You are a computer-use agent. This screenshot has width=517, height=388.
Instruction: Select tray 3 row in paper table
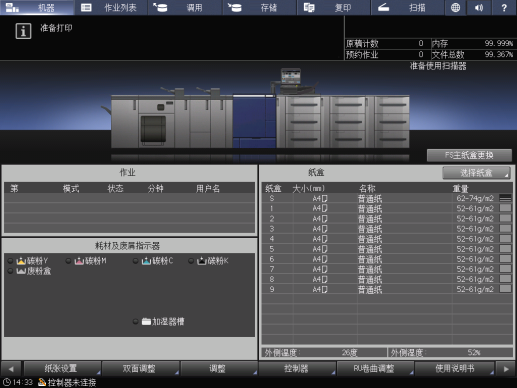click(387, 229)
